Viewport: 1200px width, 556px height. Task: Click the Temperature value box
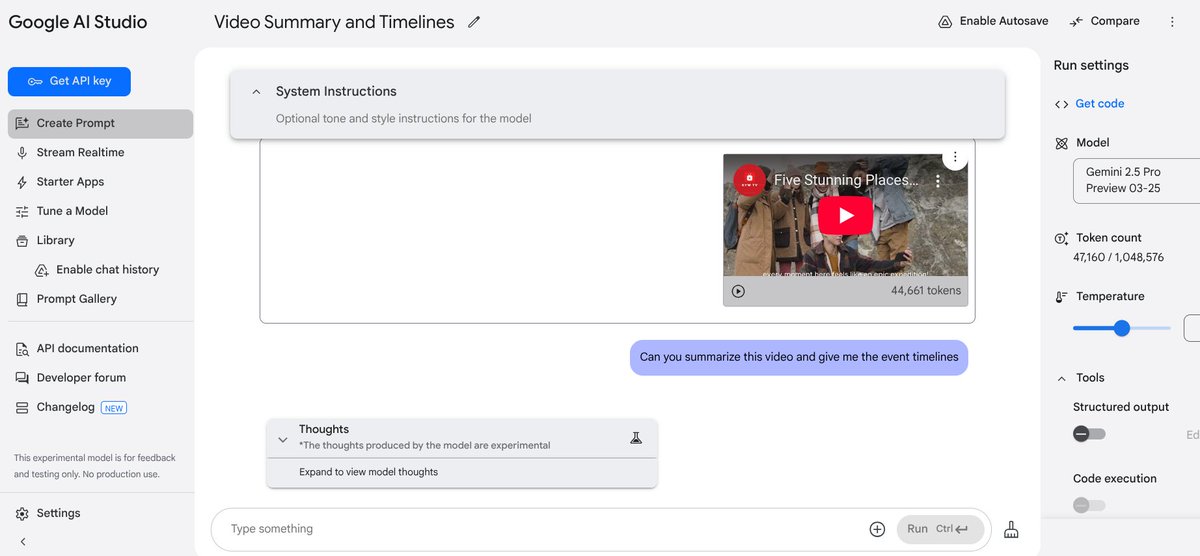1192,328
